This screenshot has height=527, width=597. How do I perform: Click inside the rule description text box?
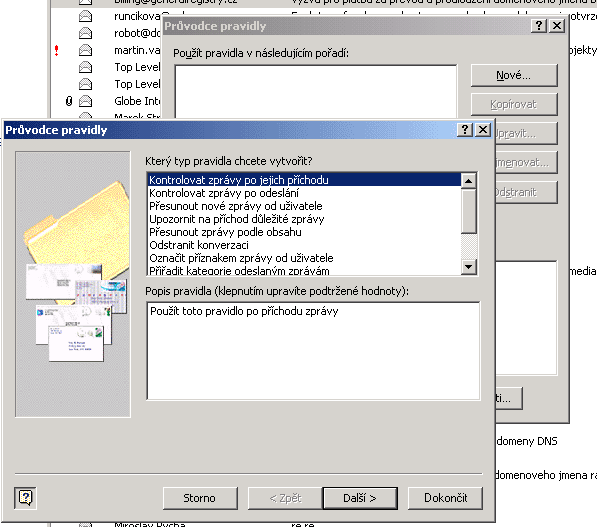click(313, 351)
